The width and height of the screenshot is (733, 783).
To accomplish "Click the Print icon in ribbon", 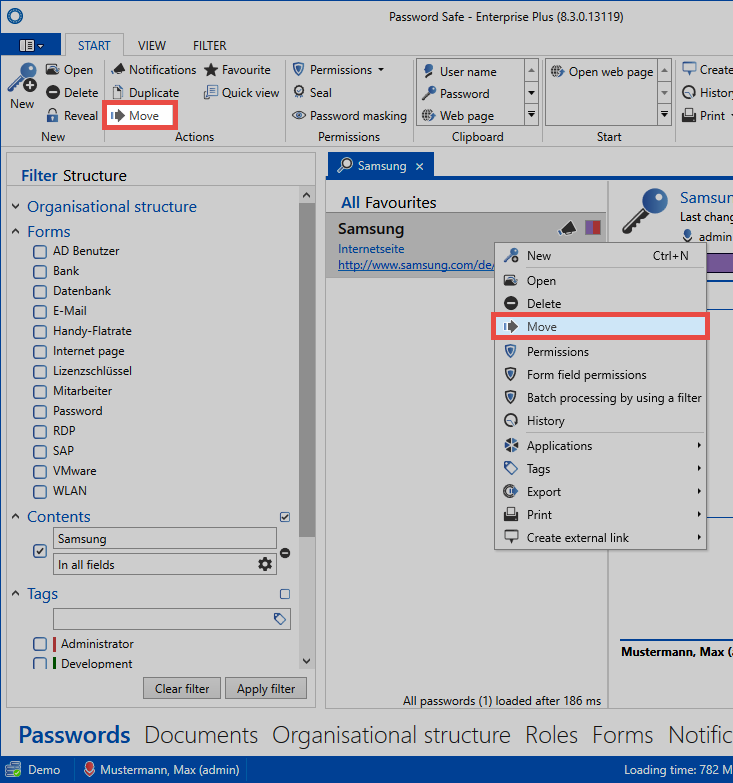I will coord(689,115).
